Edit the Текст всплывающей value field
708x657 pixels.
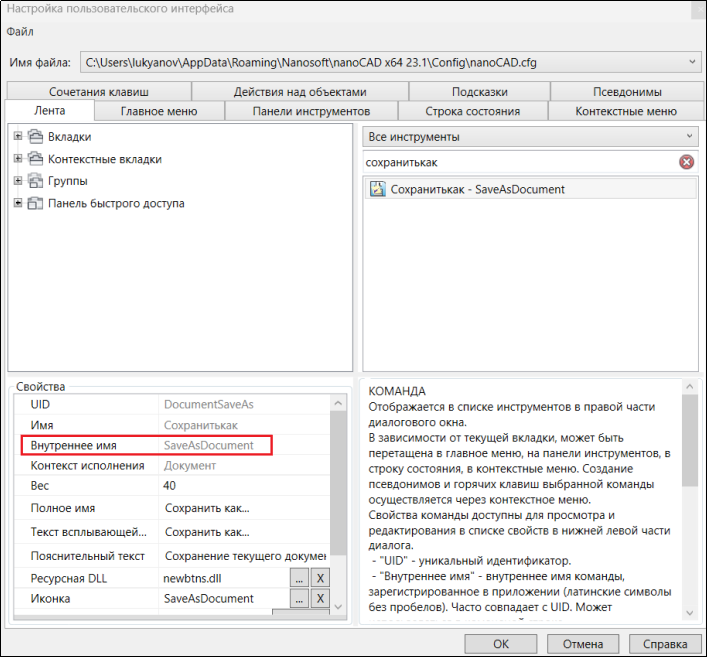point(244,532)
